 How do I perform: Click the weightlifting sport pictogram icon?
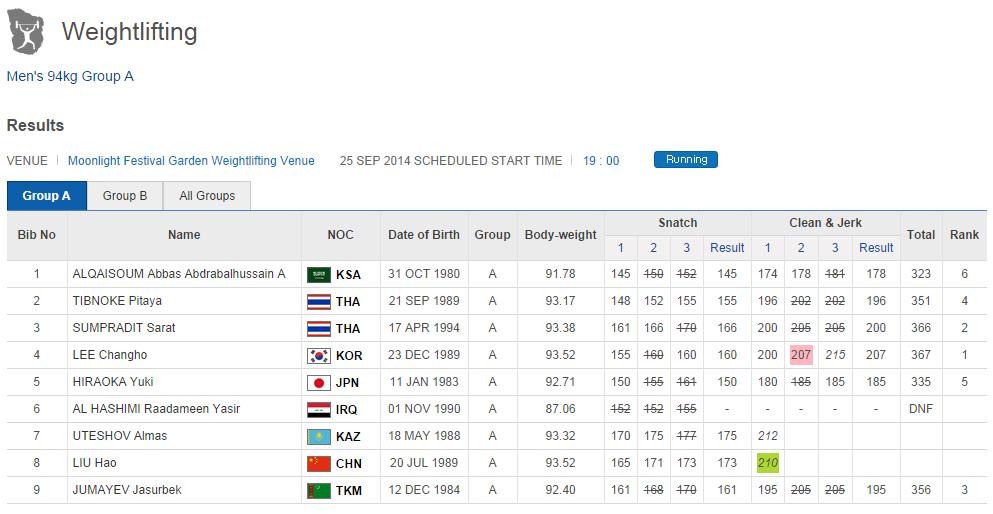point(26,32)
